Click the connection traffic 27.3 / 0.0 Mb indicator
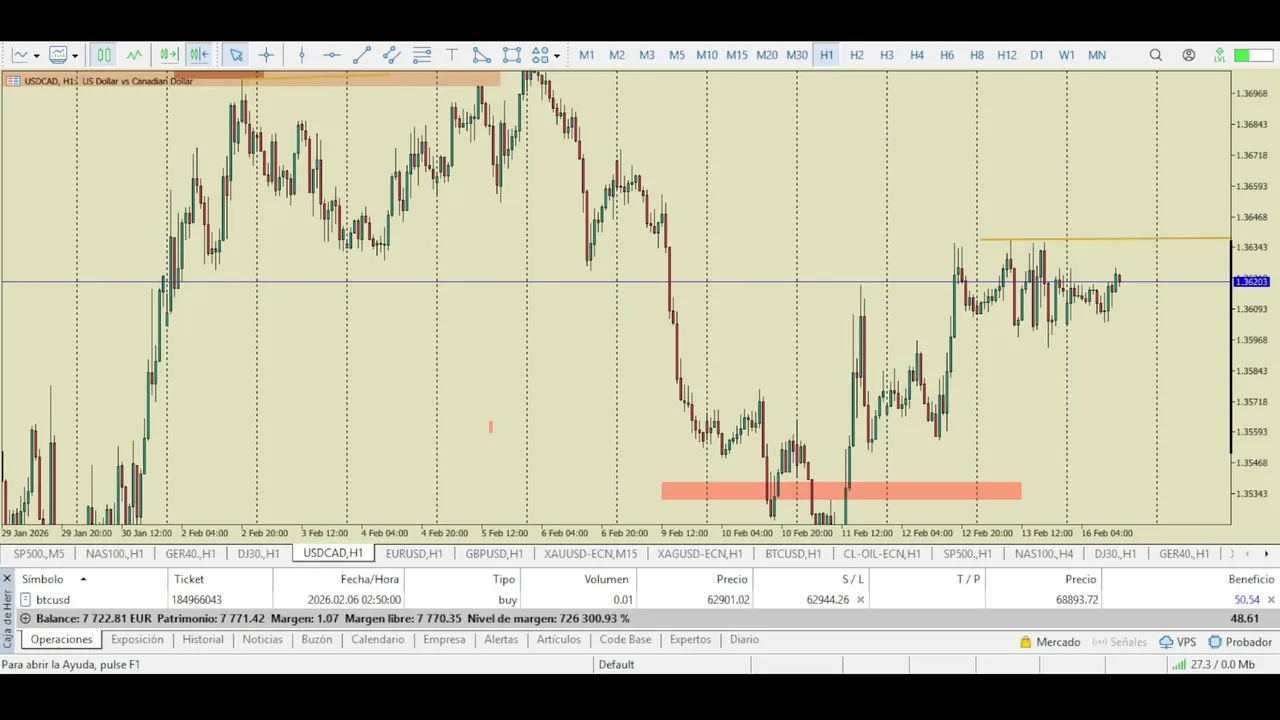This screenshot has width=1280, height=720. pos(1213,664)
